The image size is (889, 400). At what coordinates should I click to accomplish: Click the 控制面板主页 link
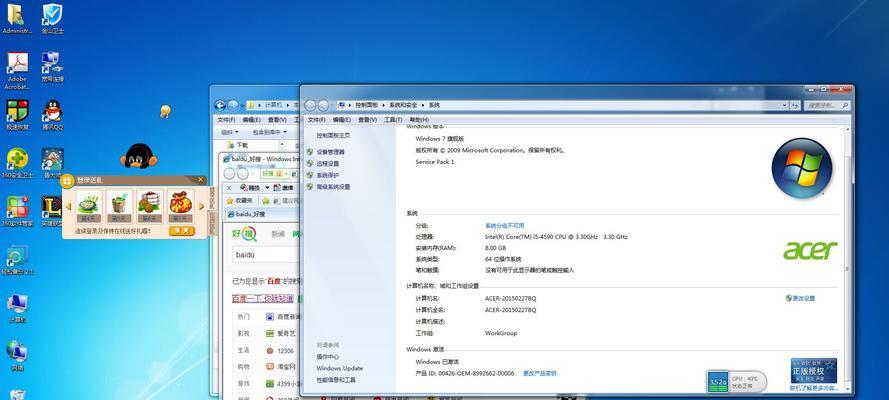tap(333, 136)
